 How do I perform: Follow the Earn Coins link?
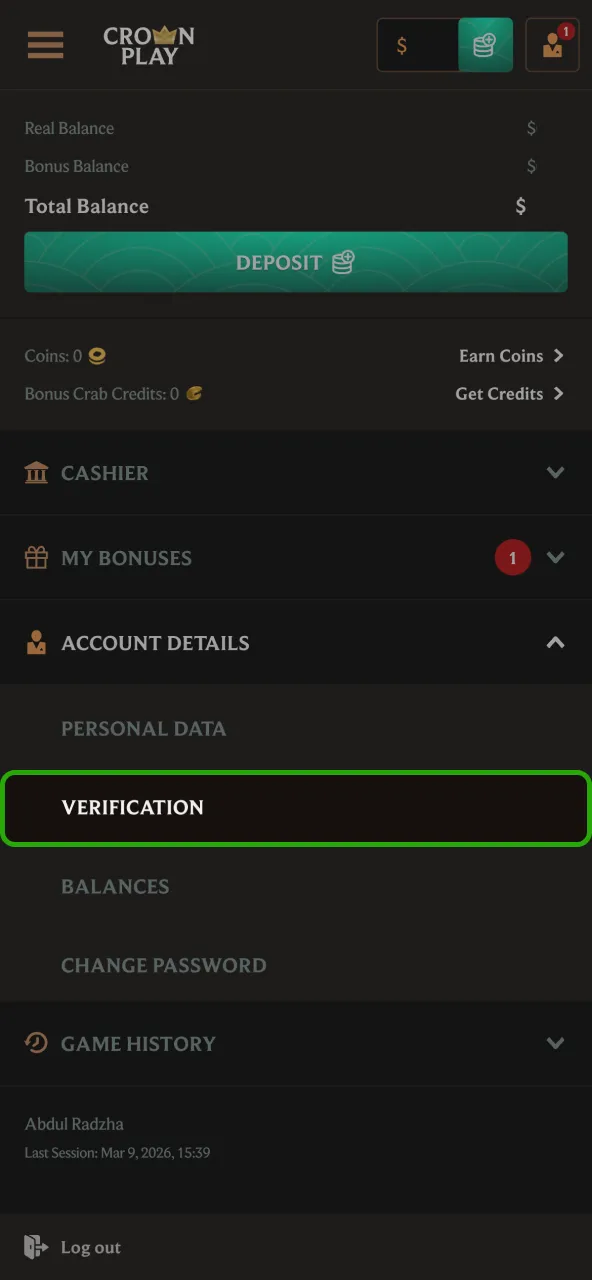pos(512,355)
